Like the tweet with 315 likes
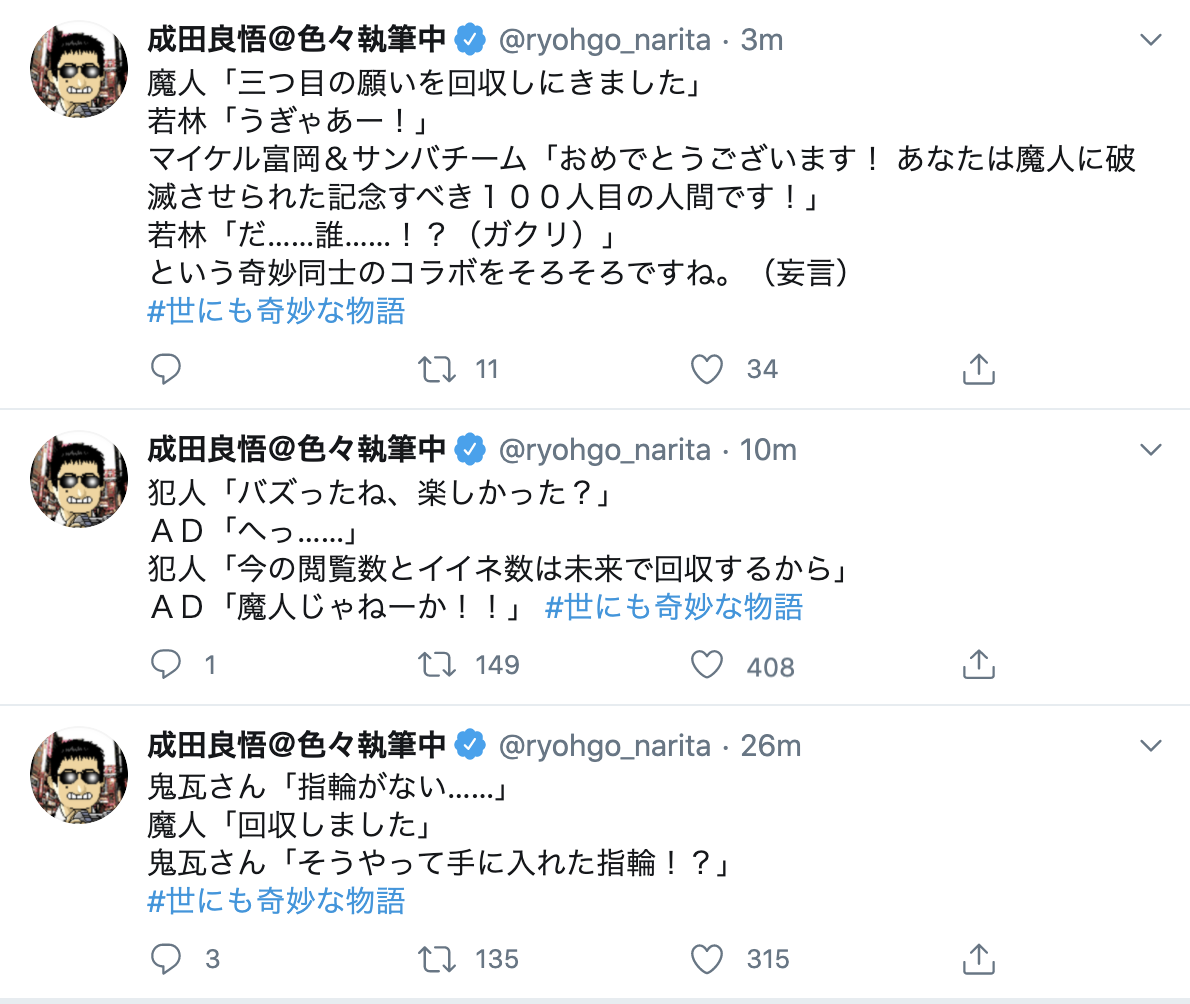This screenshot has height=1004, width=1190. coord(707,960)
